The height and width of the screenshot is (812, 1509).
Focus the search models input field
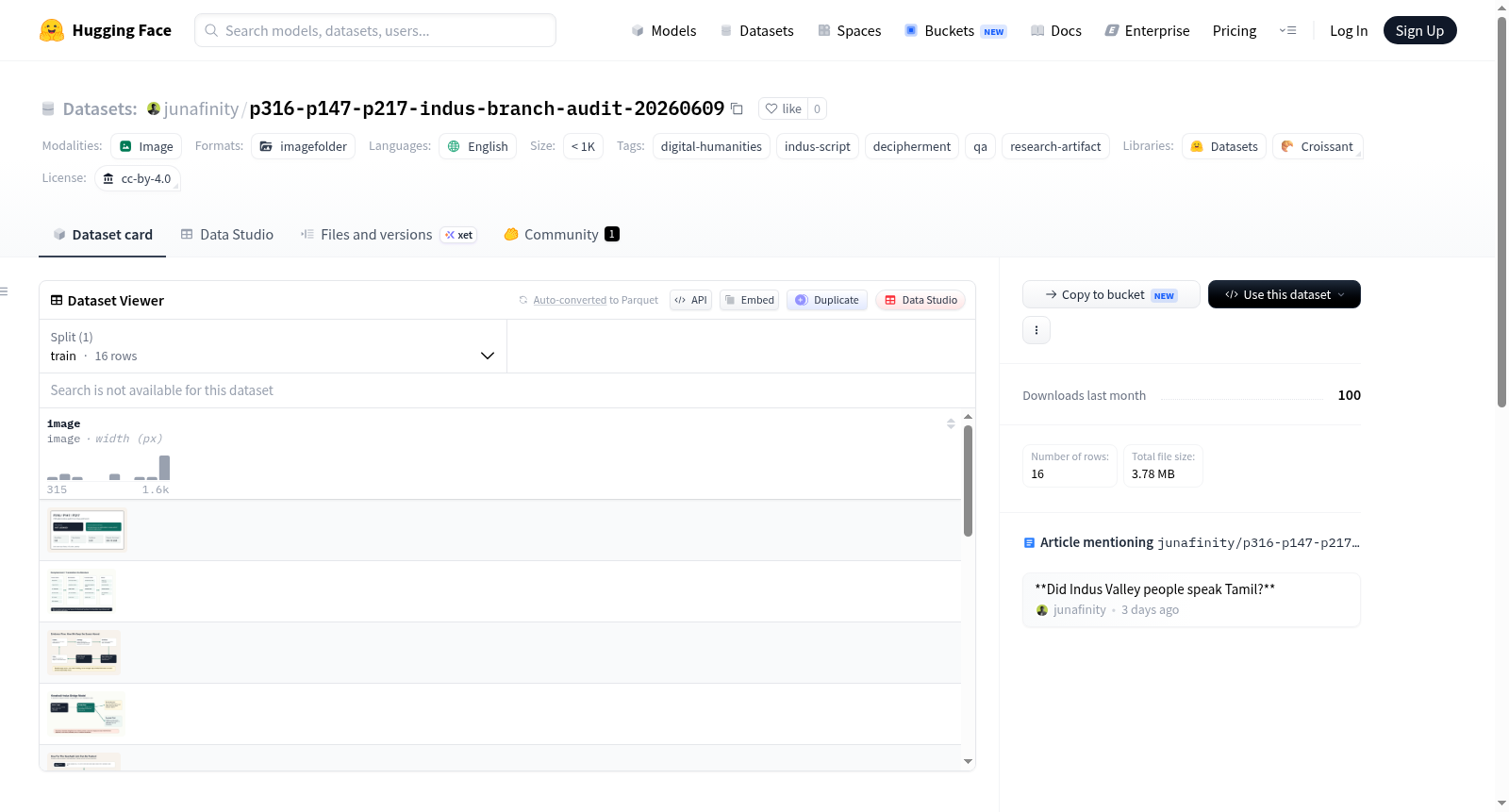pyautogui.click(x=375, y=30)
